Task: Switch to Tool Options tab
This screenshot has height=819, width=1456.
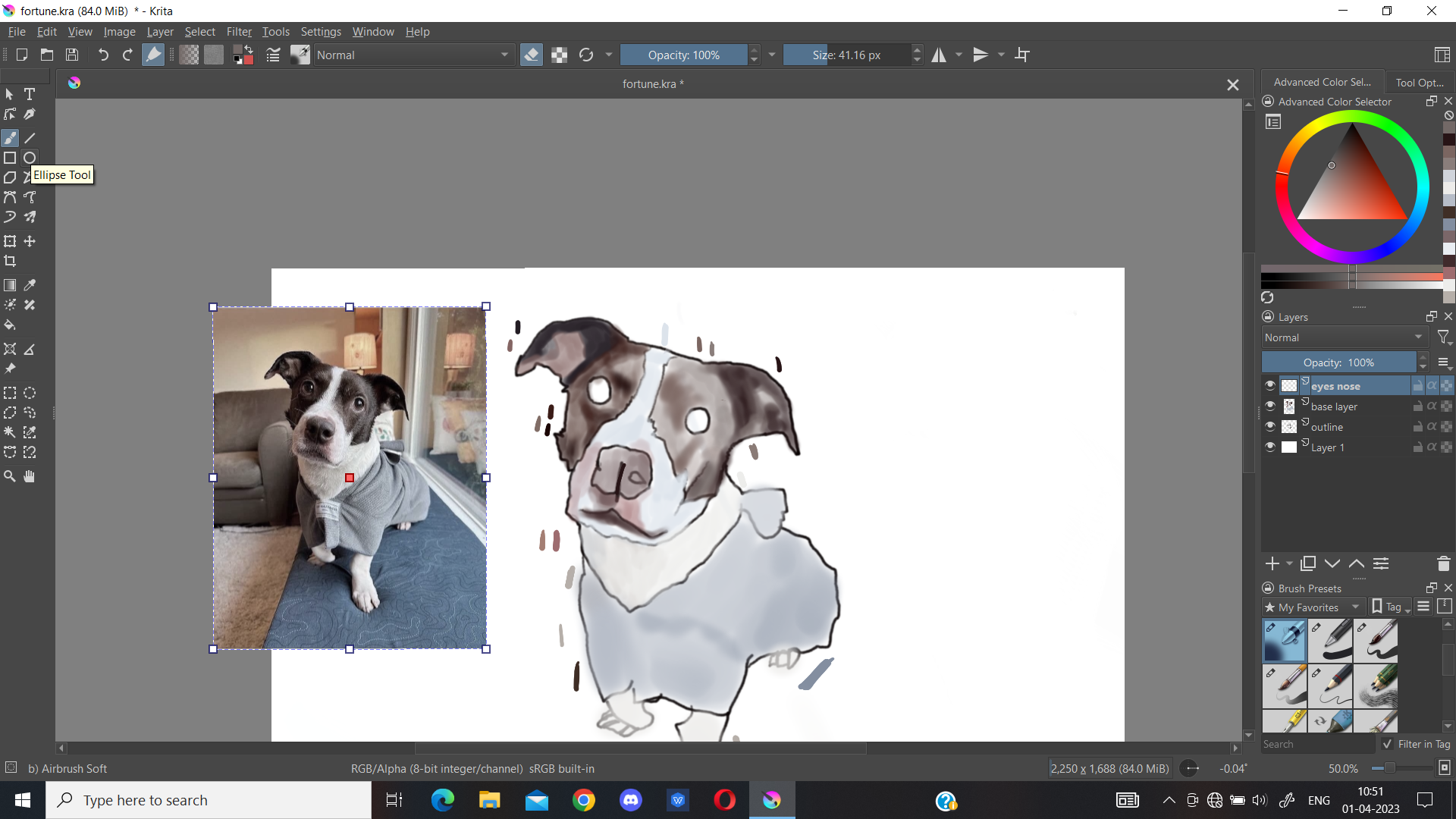Action: click(1419, 82)
